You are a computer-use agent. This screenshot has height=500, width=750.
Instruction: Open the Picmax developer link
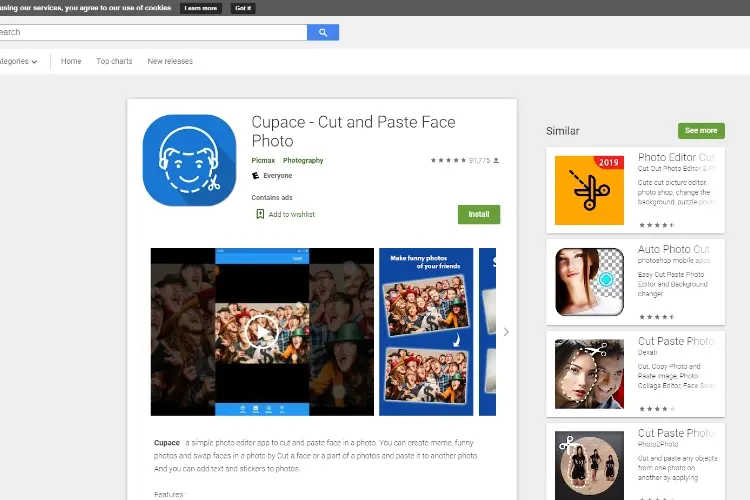click(263, 160)
